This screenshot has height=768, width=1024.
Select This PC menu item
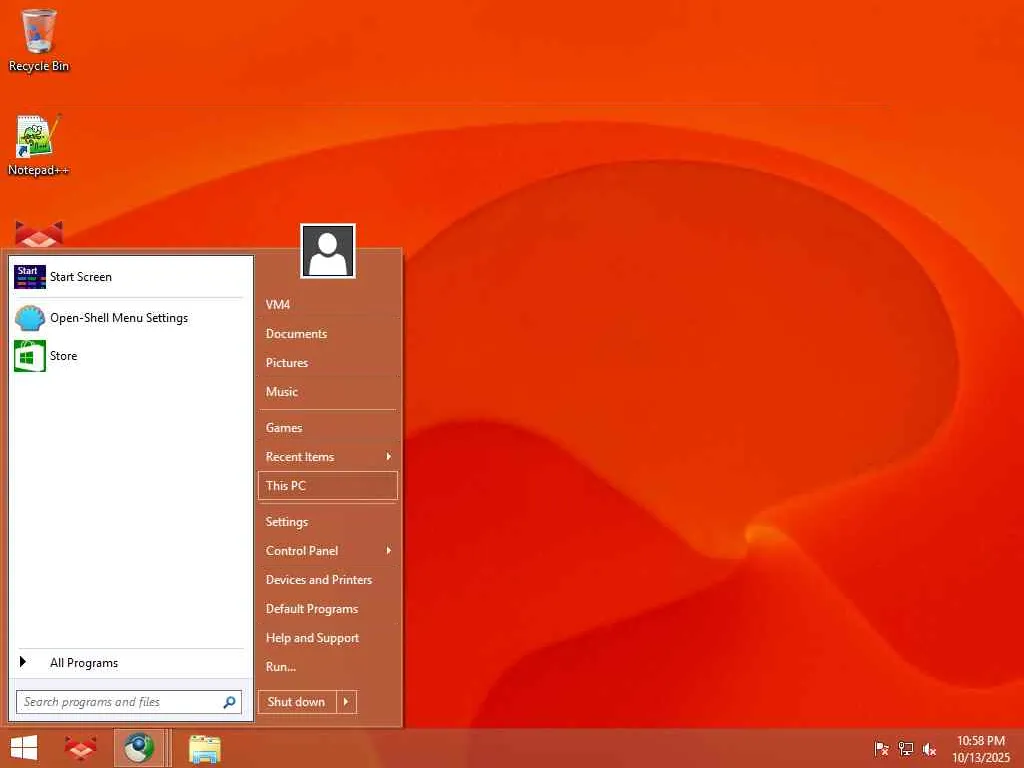point(328,486)
